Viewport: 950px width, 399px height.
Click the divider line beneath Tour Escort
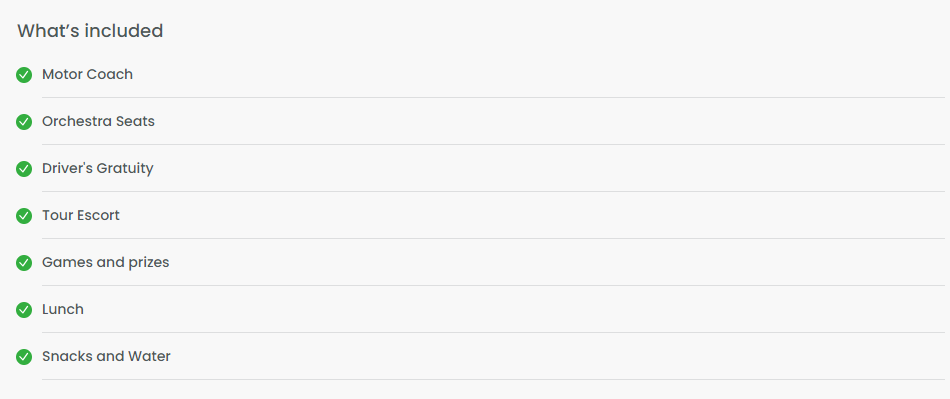point(493,239)
